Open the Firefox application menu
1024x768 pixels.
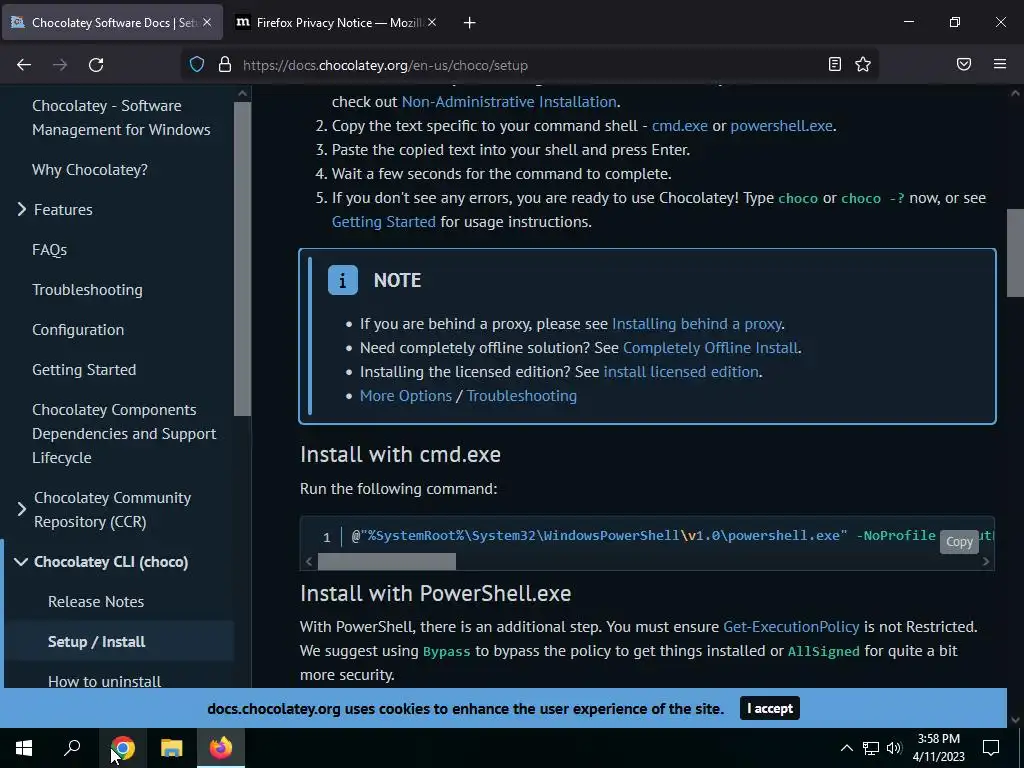(1000, 64)
